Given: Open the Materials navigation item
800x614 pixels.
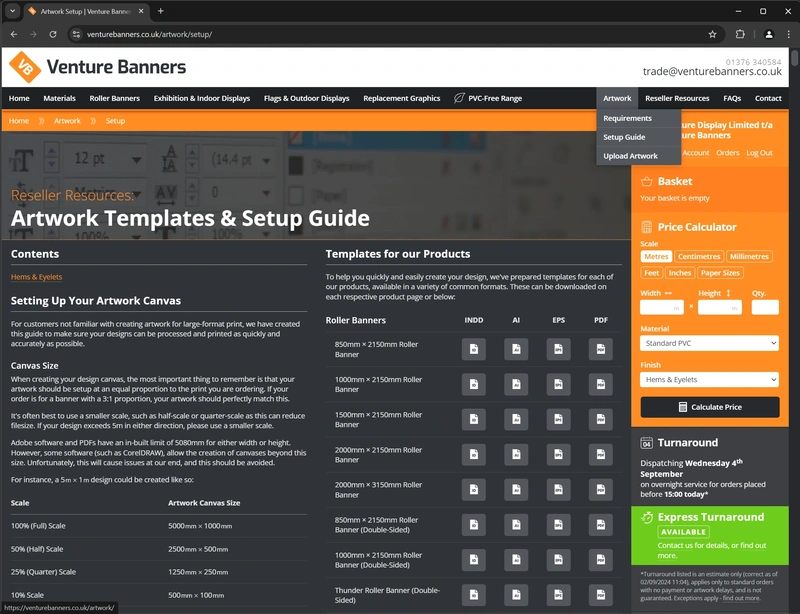Looking at the screenshot, I should (59, 99).
